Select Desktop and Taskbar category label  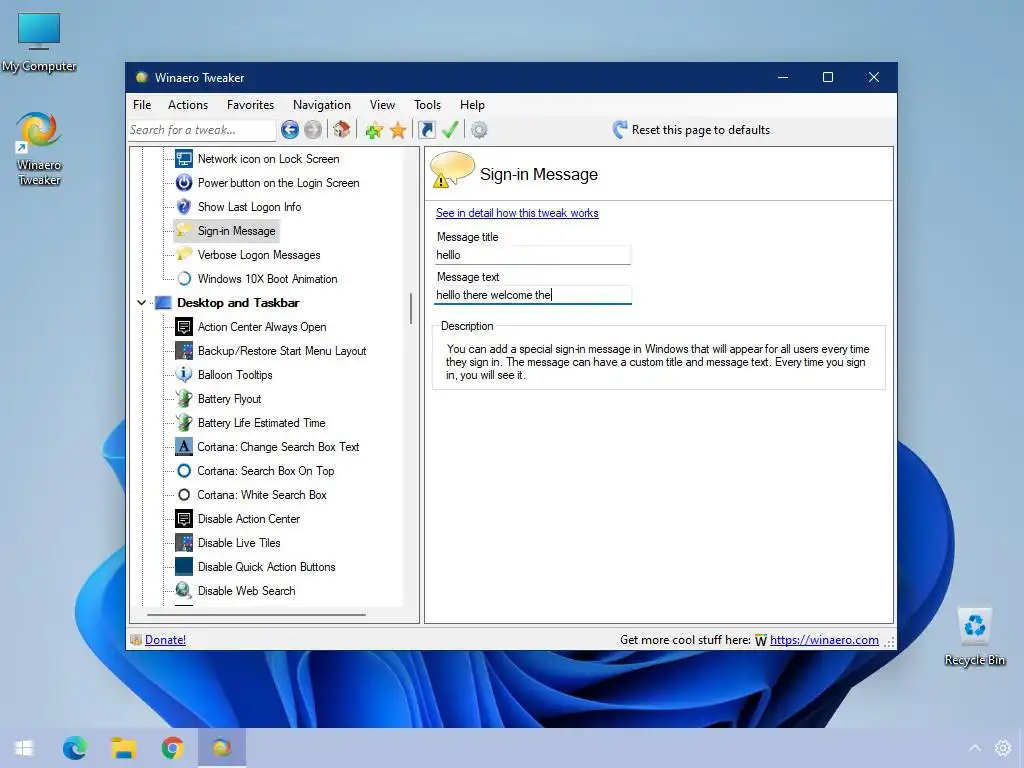click(238, 303)
